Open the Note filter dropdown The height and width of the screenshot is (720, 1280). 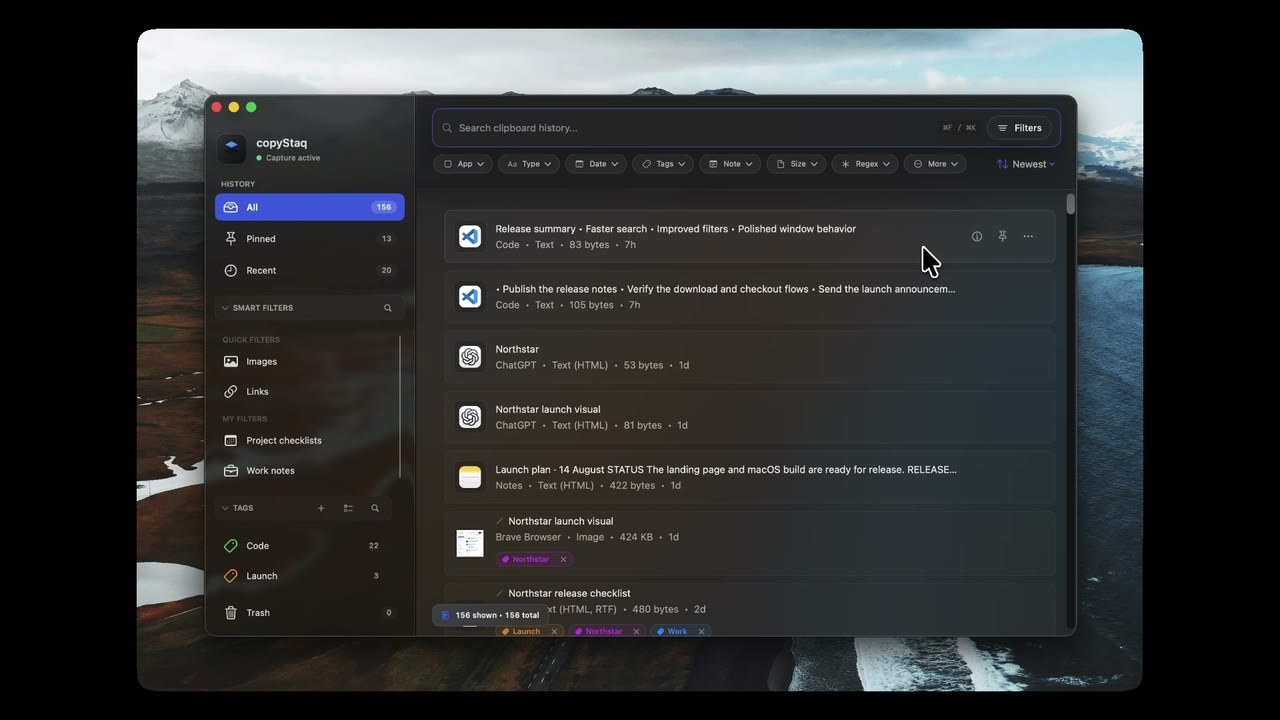click(x=730, y=164)
